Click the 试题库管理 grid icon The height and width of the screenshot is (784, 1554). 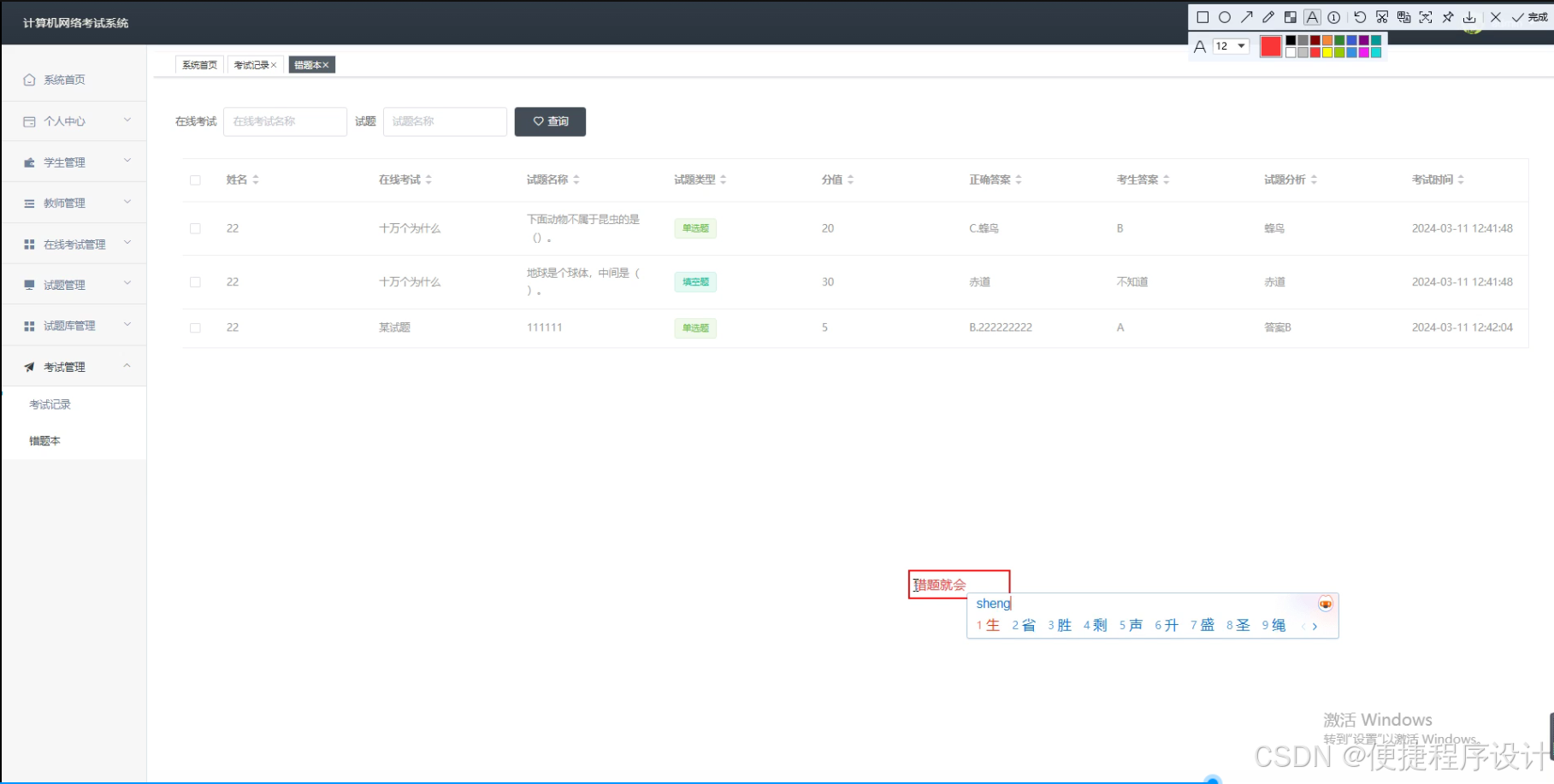29,326
